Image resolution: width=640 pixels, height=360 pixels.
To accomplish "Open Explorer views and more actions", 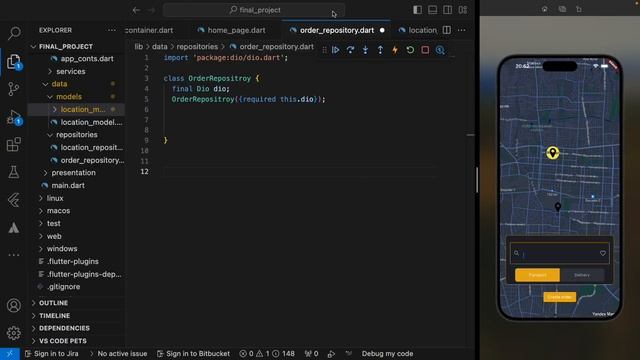I will tap(111, 30).
